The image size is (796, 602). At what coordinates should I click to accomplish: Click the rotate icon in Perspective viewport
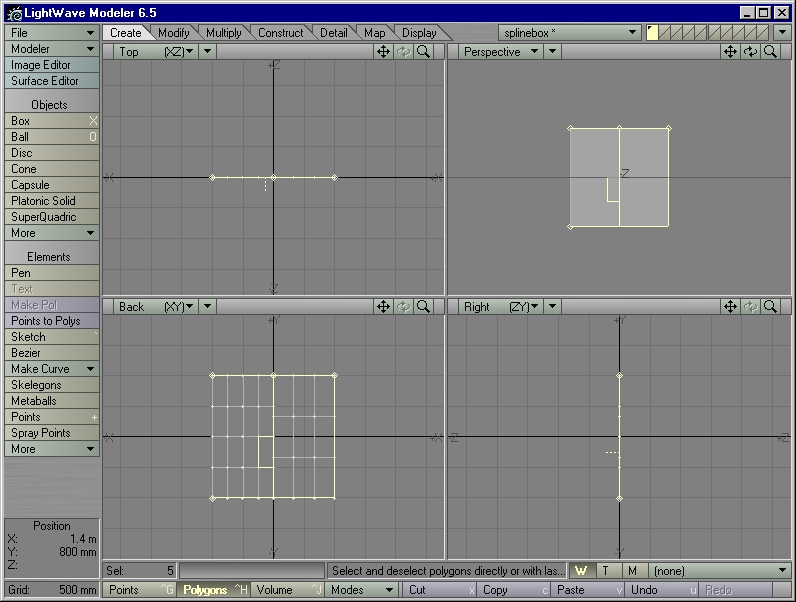pyautogui.click(x=750, y=52)
